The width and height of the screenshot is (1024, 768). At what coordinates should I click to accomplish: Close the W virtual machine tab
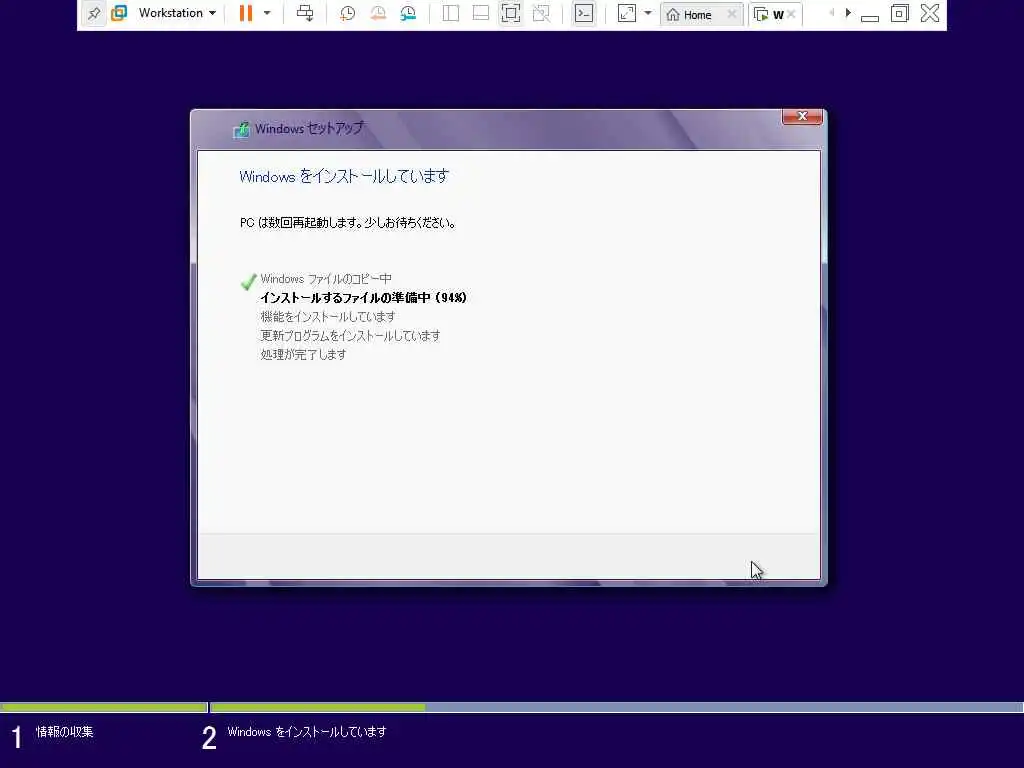791,14
